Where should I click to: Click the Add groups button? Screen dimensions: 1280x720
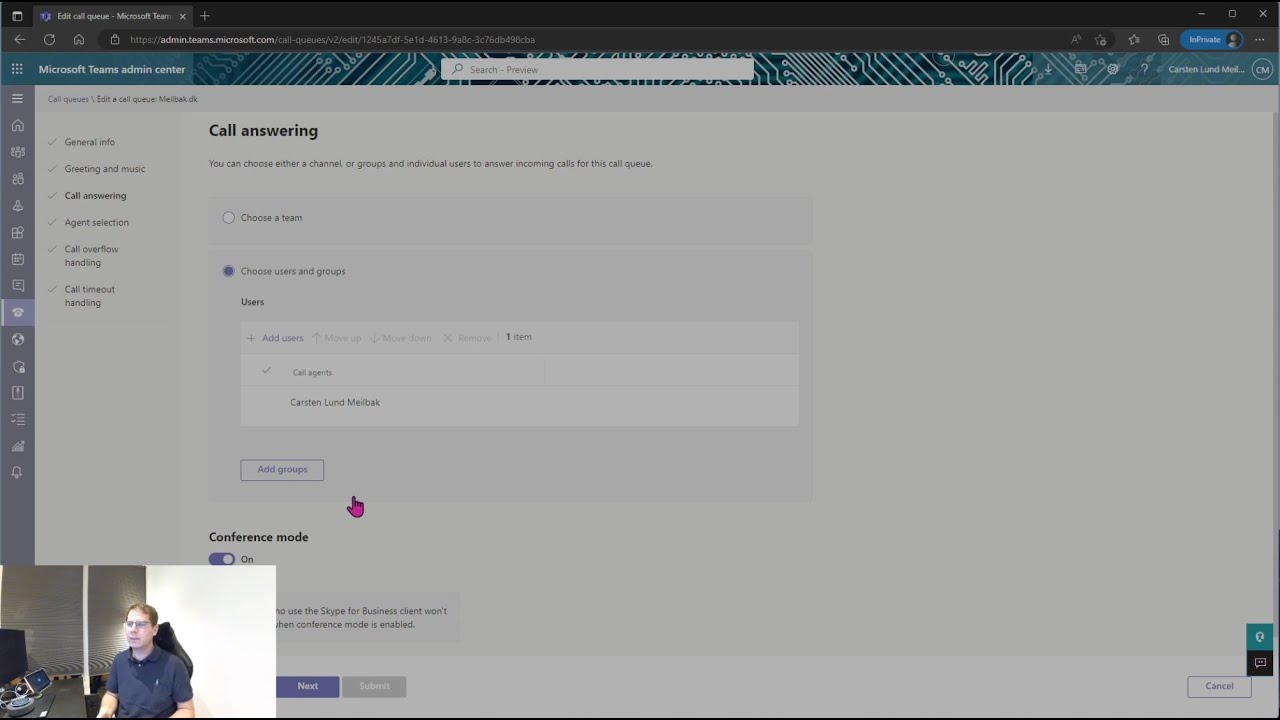[282, 469]
